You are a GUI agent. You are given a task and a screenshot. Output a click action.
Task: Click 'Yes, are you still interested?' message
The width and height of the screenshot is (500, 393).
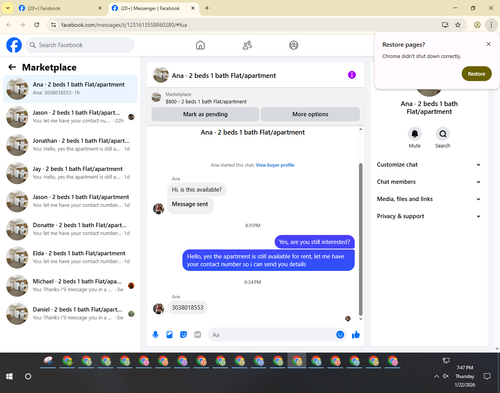314,242
